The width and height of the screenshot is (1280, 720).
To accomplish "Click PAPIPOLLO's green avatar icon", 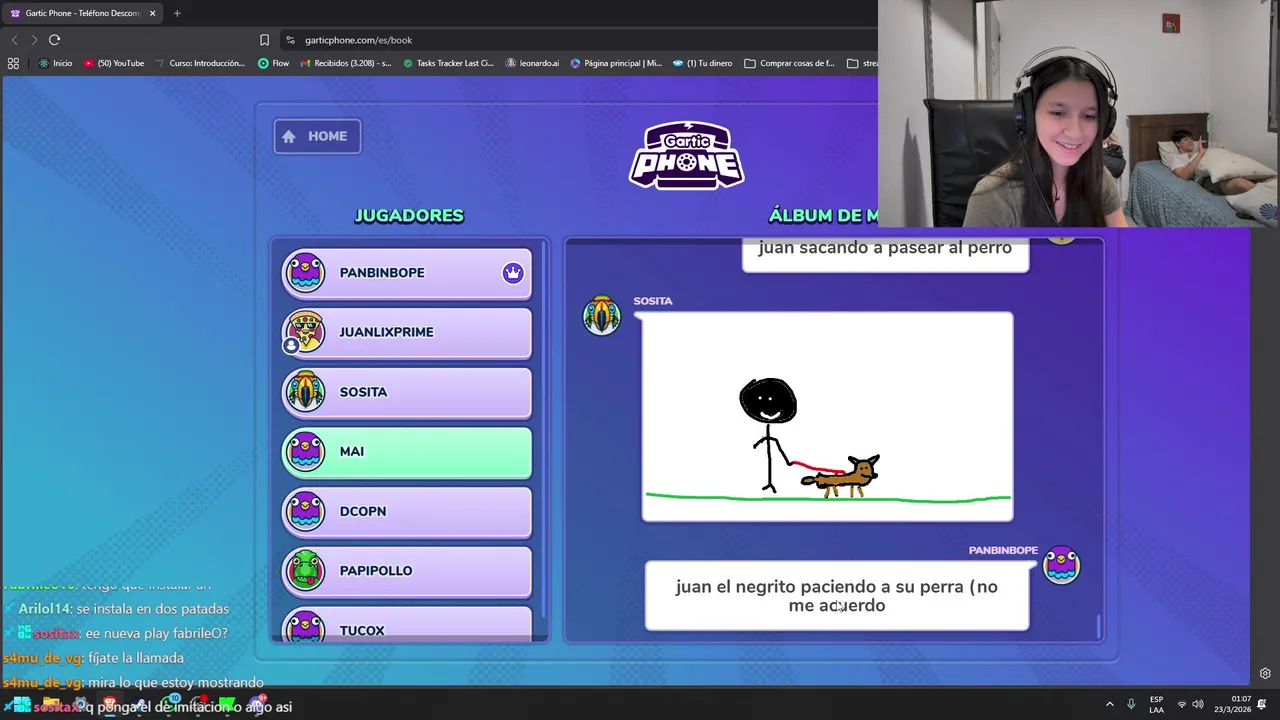I will (x=304, y=571).
